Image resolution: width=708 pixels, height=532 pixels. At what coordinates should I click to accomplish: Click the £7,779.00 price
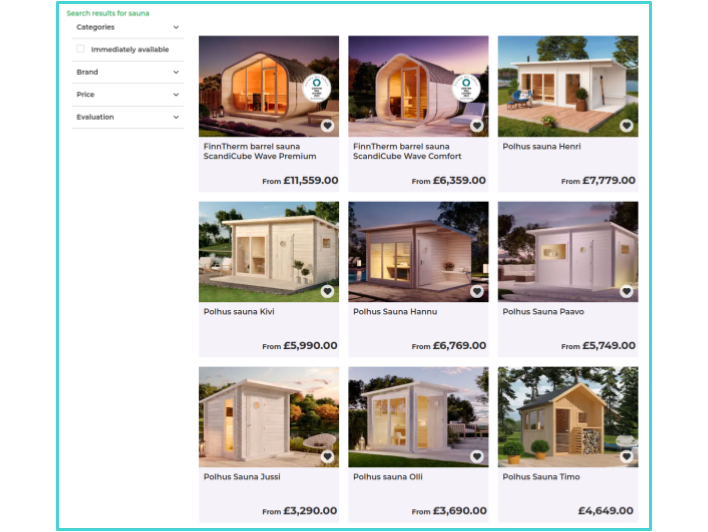pos(609,181)
